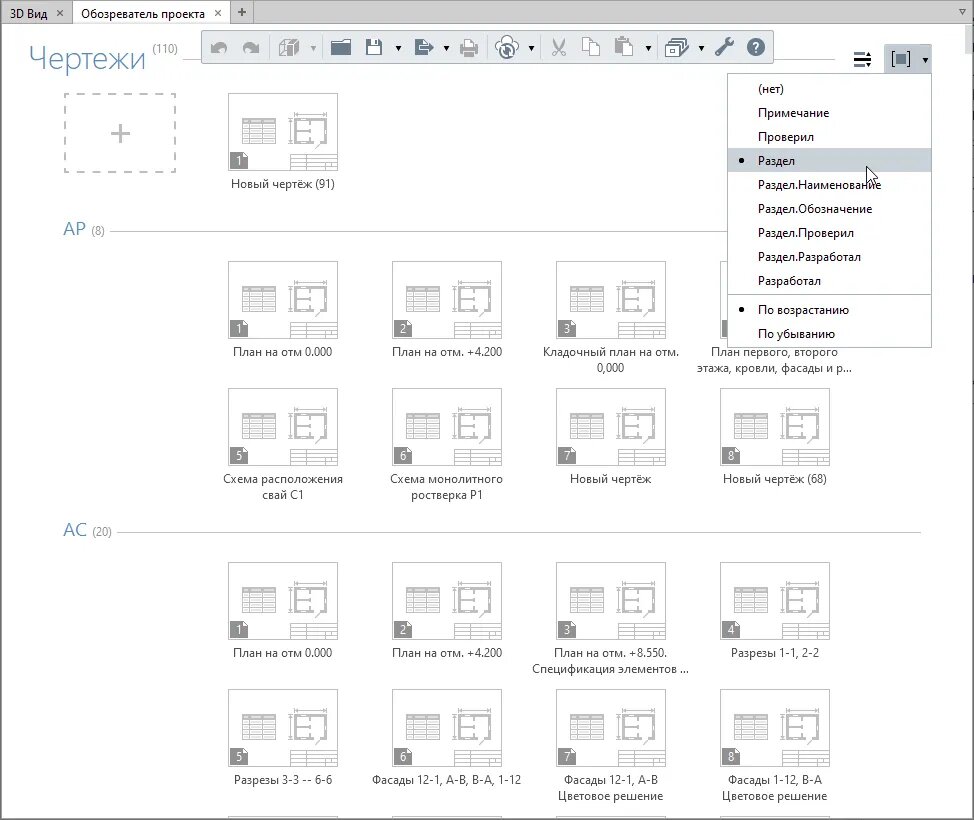This screenshot has height=820, width=974.
Task: Select grouping by Раздел.Проверил
Action: point(829,233)
